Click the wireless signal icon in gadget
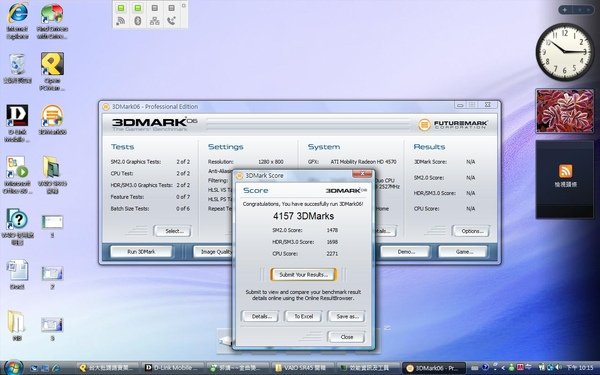 pos(121,21)
